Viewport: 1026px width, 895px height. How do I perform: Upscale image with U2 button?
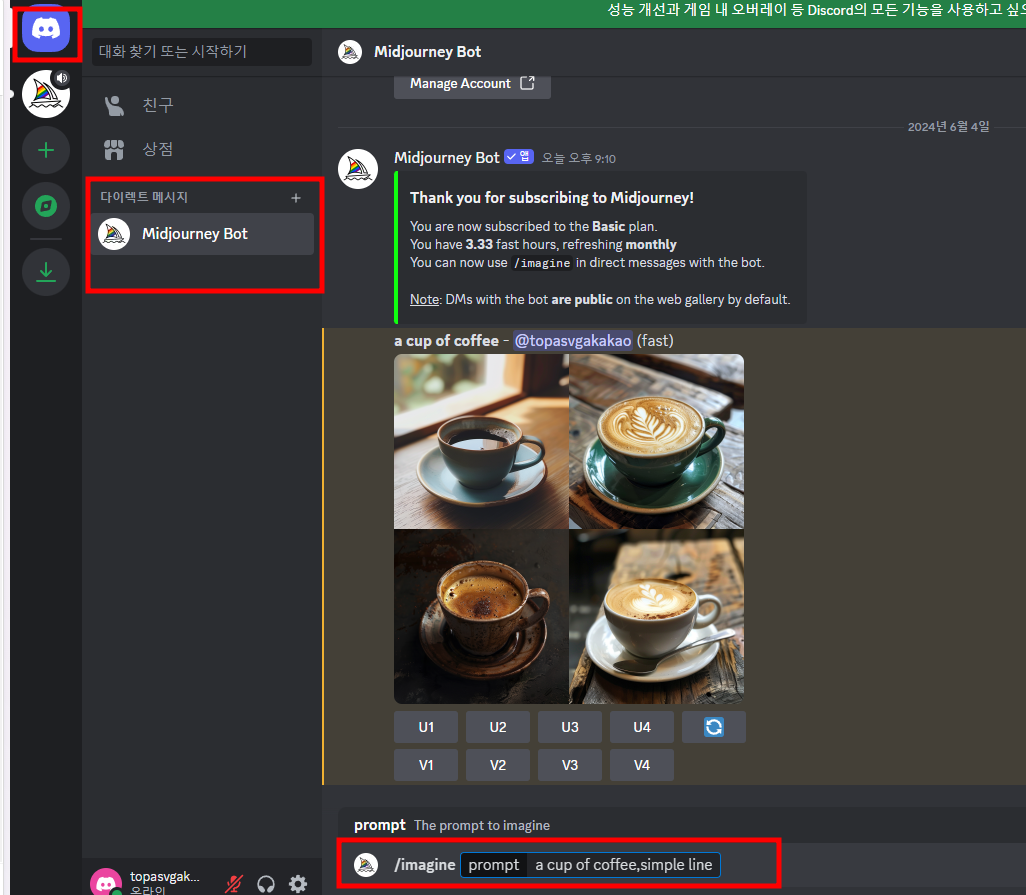click(498, 728)
